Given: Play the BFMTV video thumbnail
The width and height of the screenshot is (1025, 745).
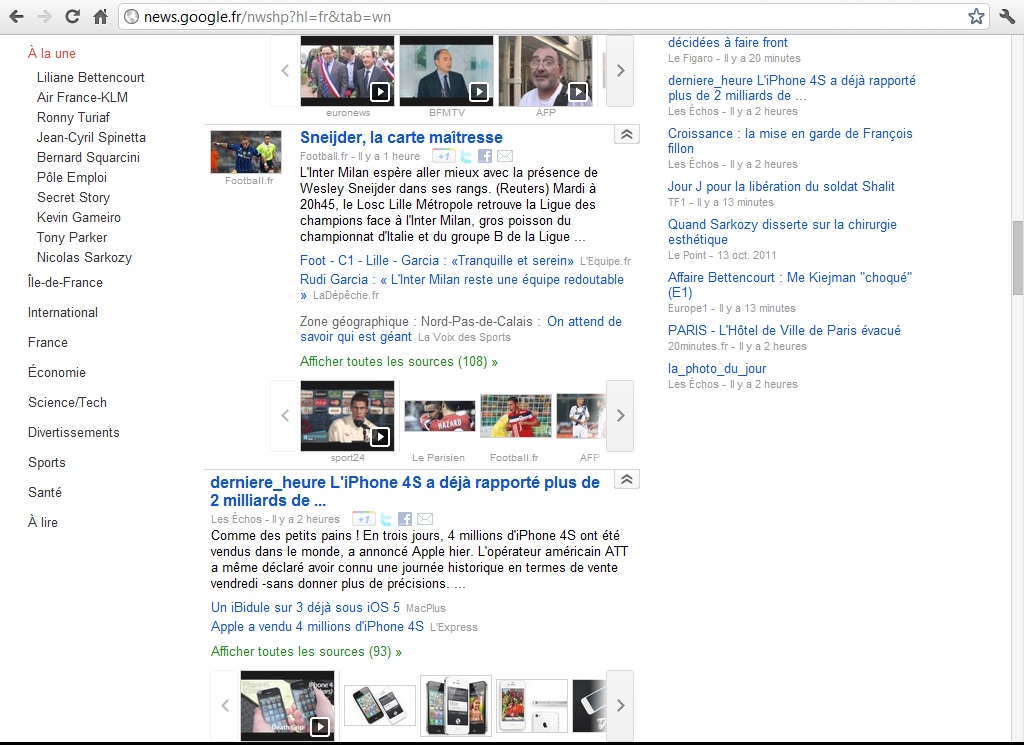Looking at the screenshot, I should (446, 71).
